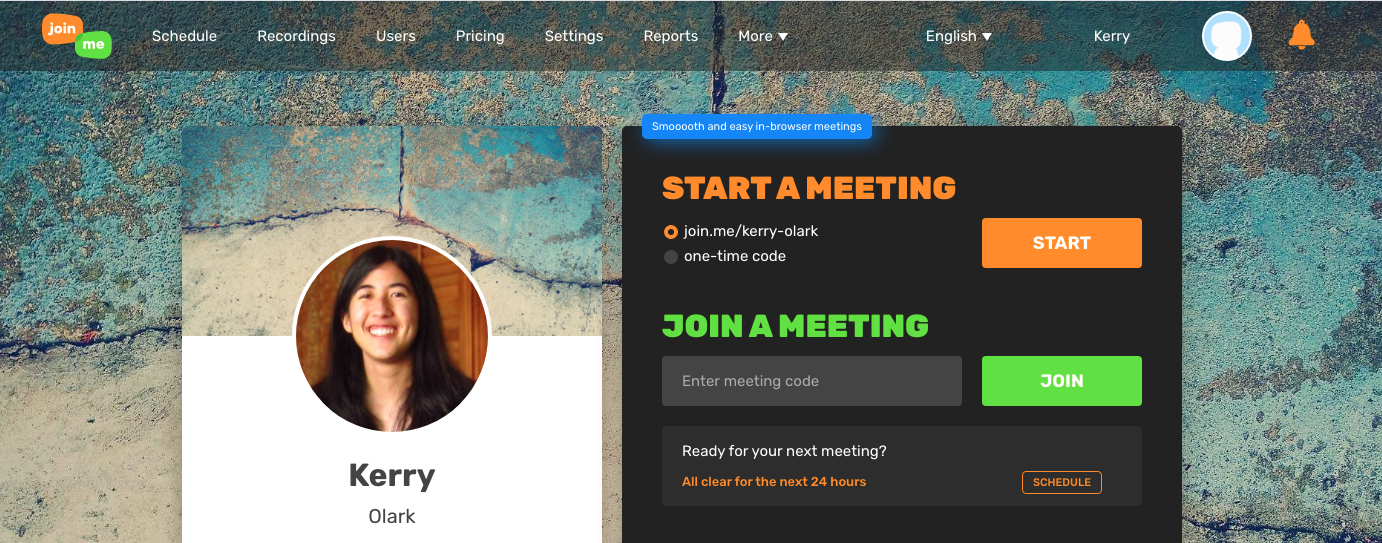
Task: View the Pricing page
Action: pyautogui.click(x=480, y=36)
